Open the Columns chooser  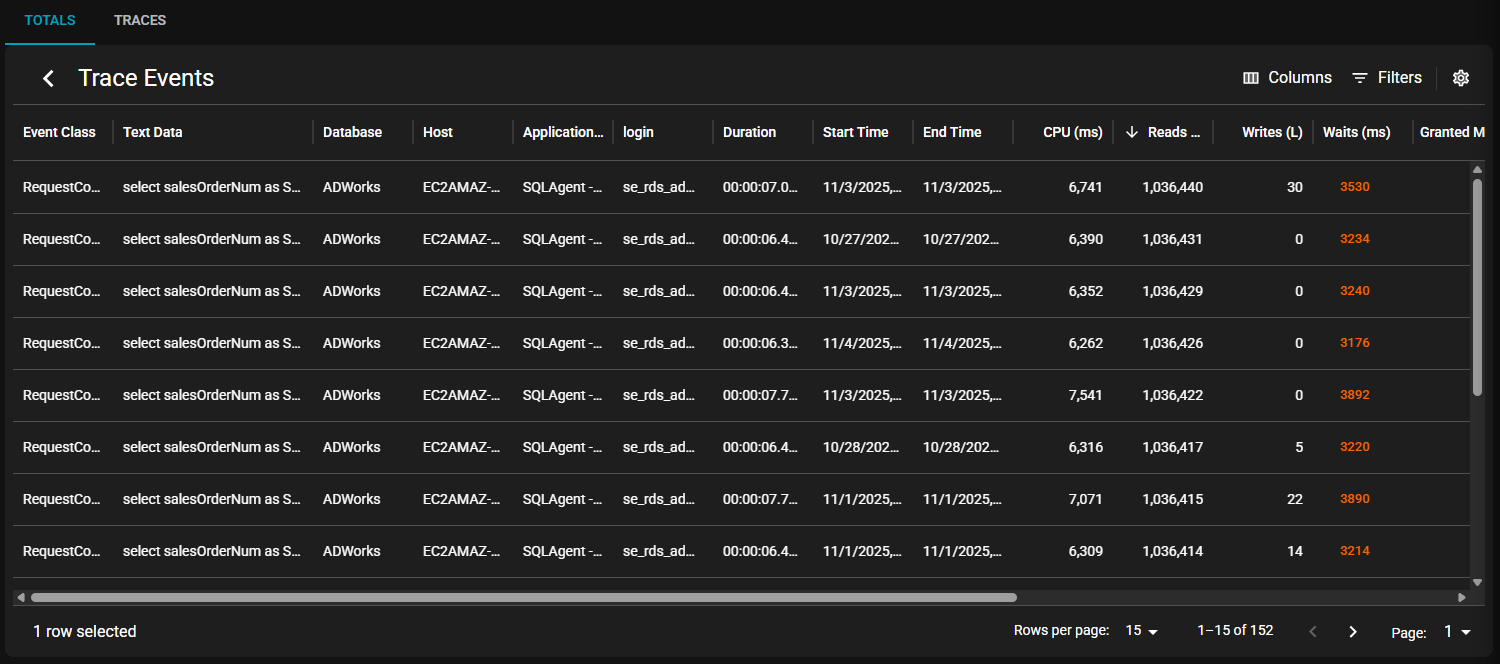pos(1287,78)
